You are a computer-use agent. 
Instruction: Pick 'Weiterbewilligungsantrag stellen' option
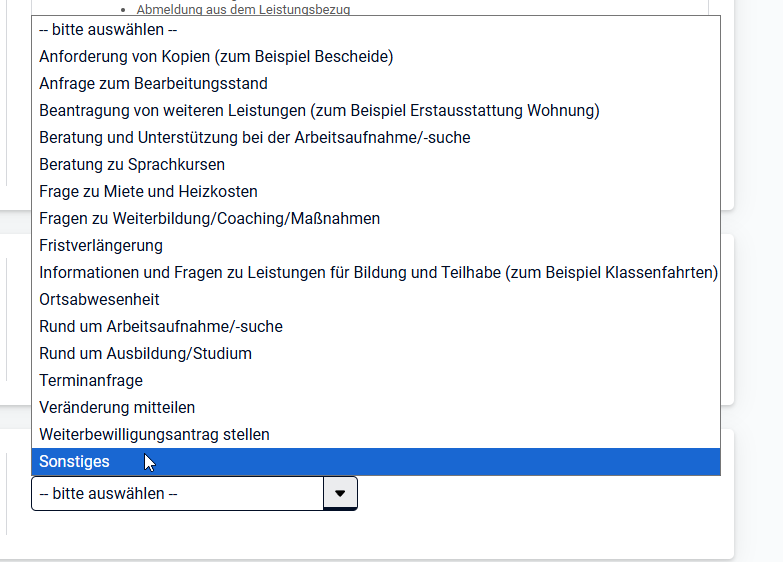pyautogui.click(x=154, y=435)
